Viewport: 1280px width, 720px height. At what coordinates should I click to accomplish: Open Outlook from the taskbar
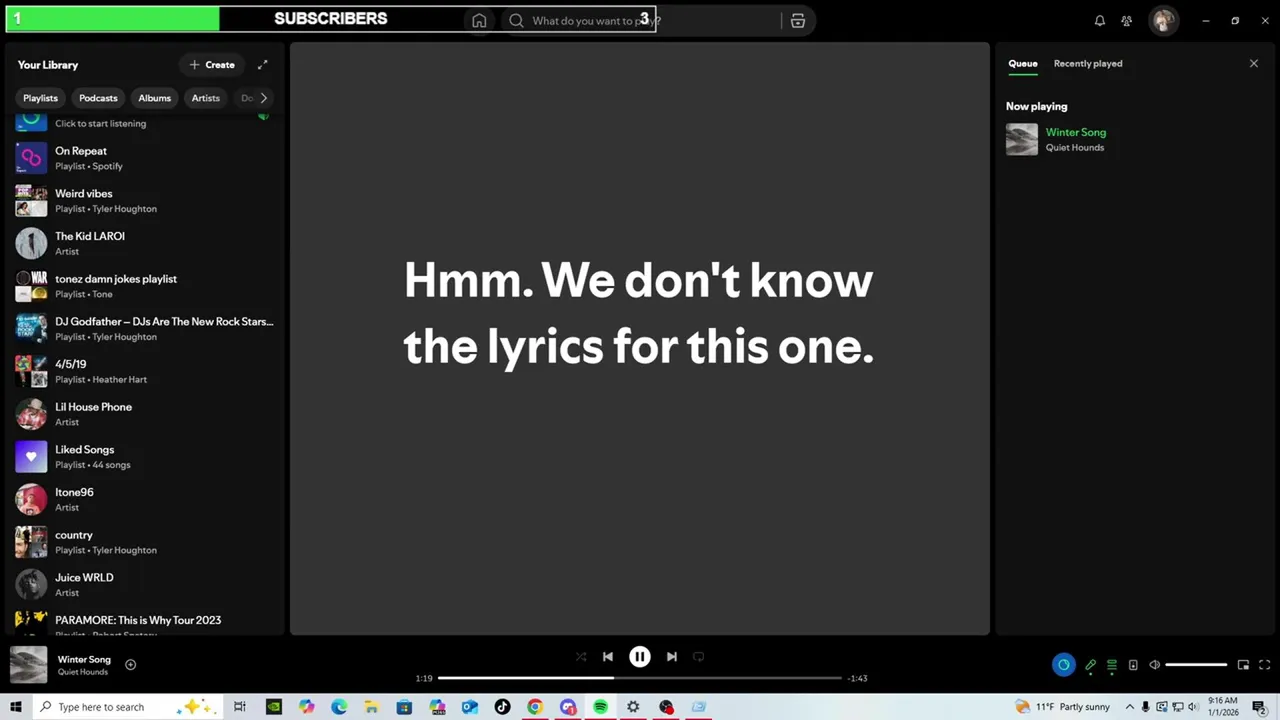(470, 707)
